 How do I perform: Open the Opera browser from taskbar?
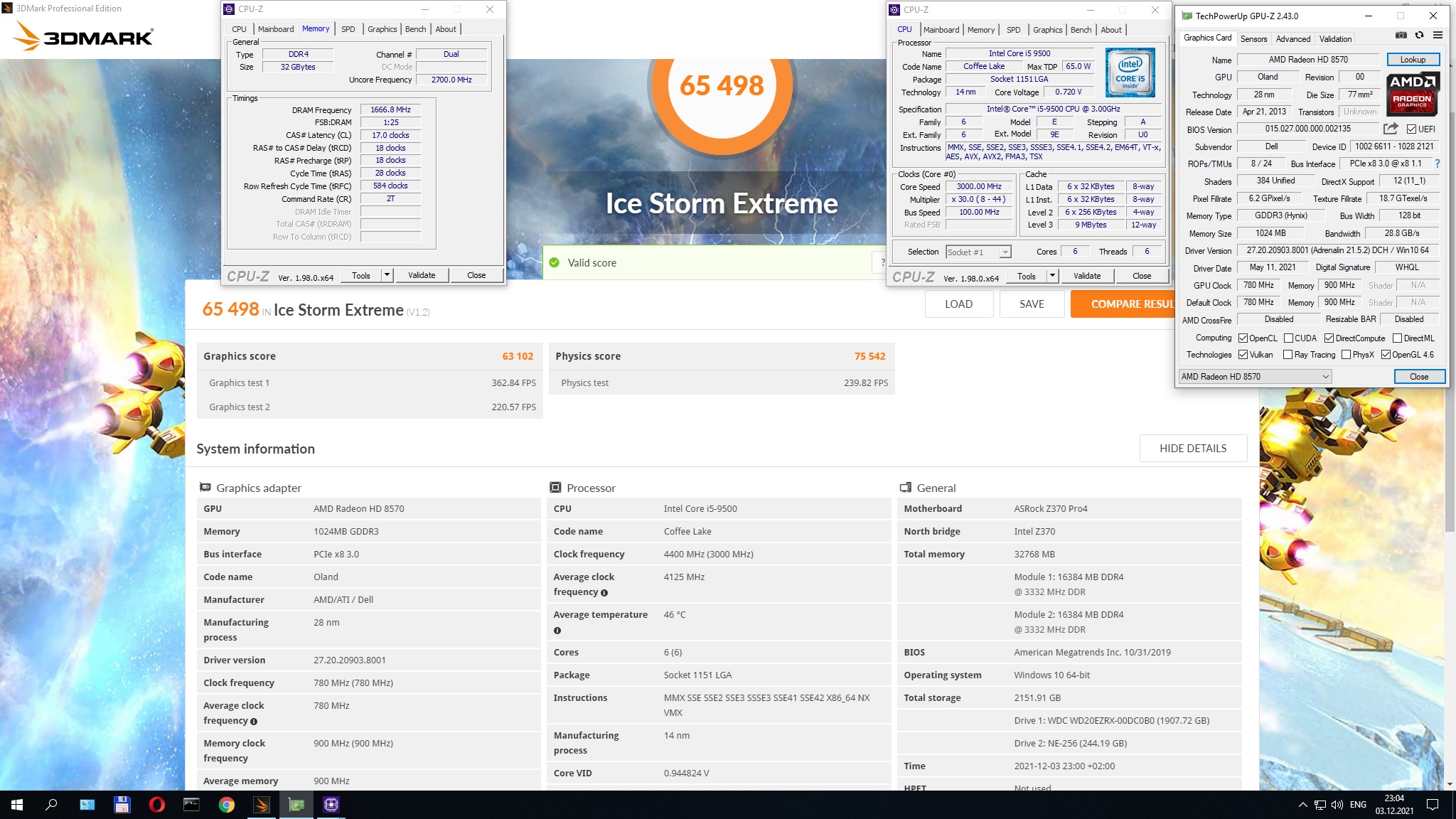[157, 805]
